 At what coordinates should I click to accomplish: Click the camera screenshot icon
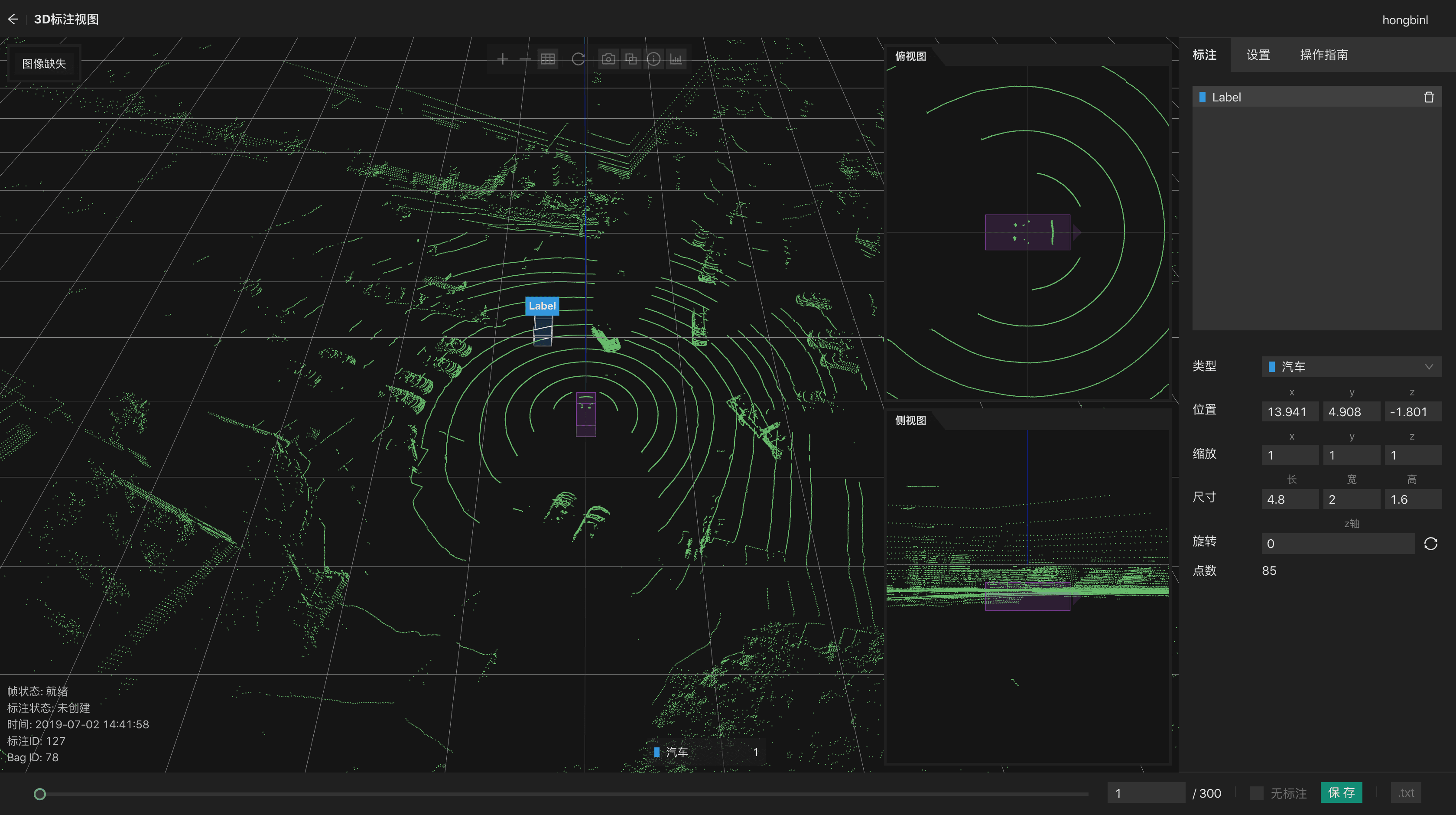(x=609, y=59)
